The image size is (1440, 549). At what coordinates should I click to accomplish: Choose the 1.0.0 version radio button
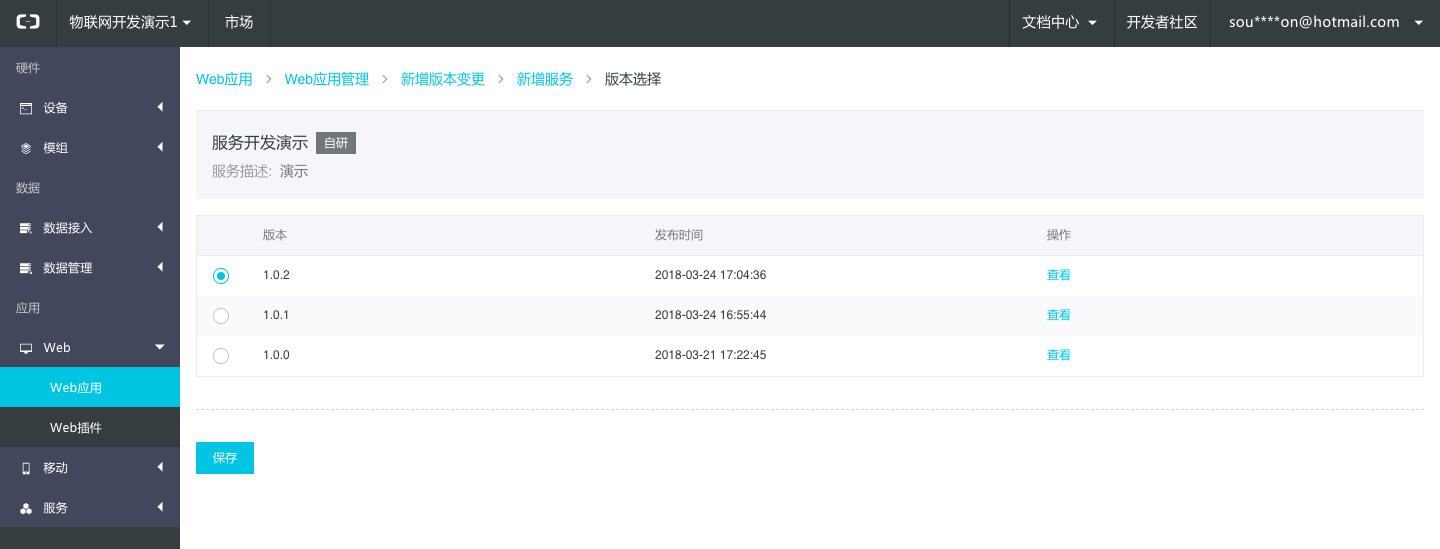[221, 355]
